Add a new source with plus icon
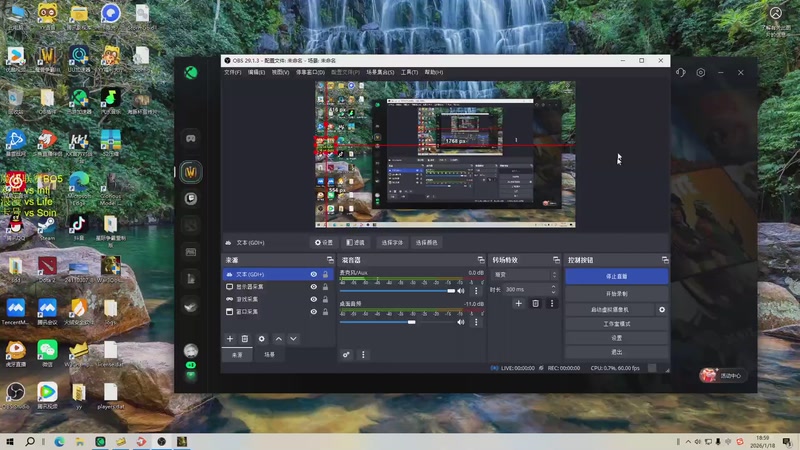This screenshot has height=450, width=800. tap(229, 339)
